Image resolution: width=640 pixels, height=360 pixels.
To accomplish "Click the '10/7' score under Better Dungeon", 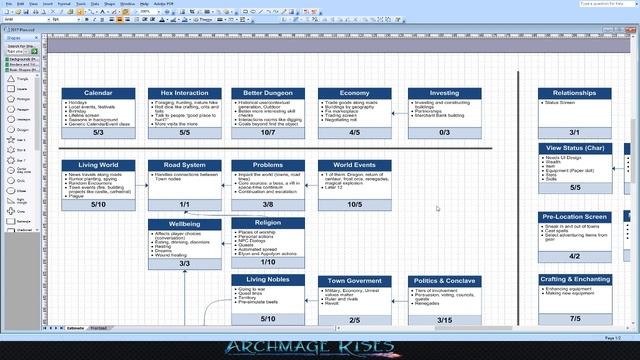I will pyautogui.click(x=268, y=133).
